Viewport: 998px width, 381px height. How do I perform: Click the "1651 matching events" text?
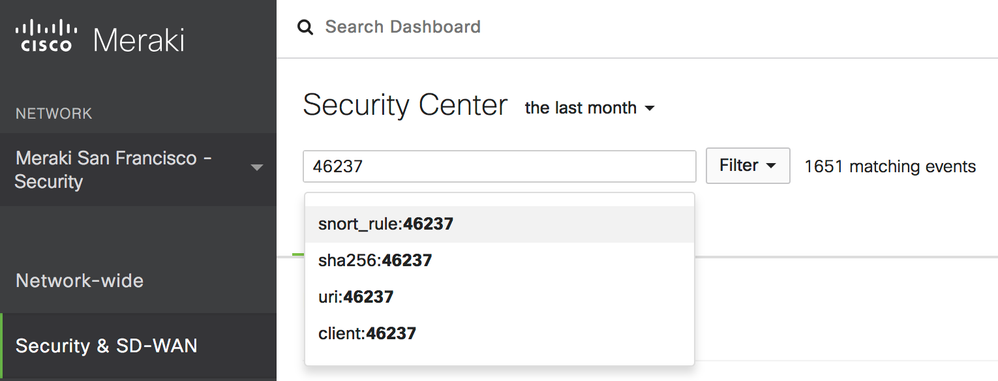point(890,167)
